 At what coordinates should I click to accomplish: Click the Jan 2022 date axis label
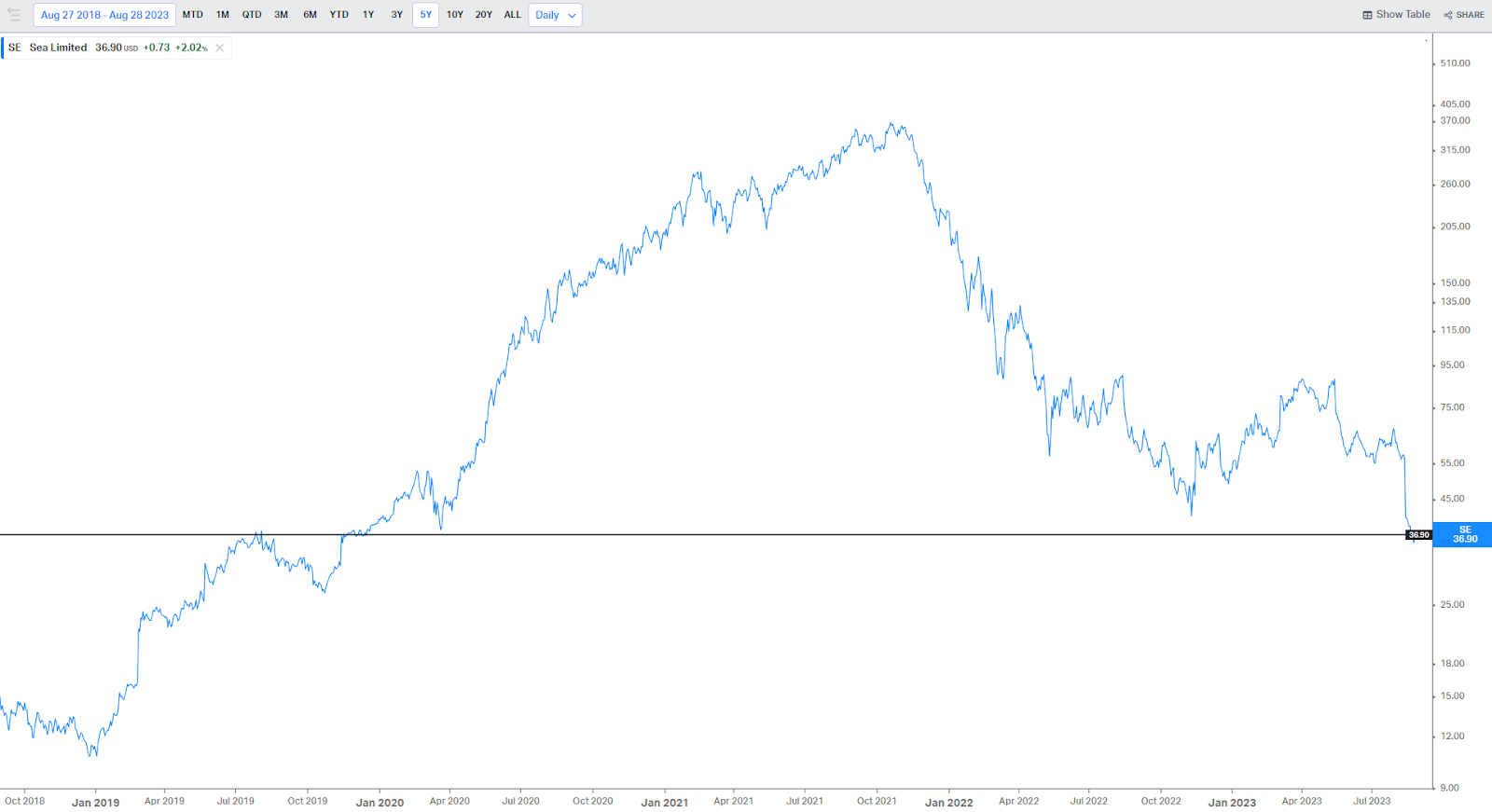[x=948, y=802]
